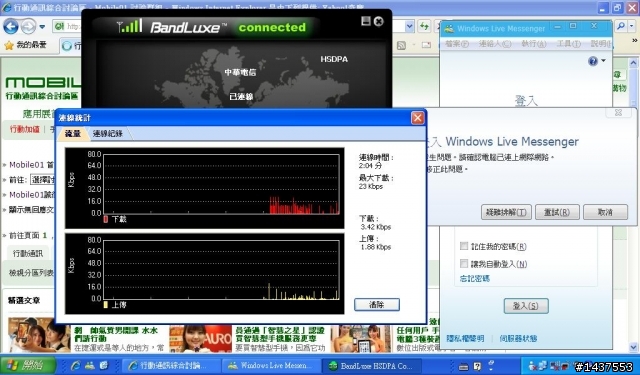Click 忘記密碼 forgot password link
The image size is (640, 375).
click(475, 279)
